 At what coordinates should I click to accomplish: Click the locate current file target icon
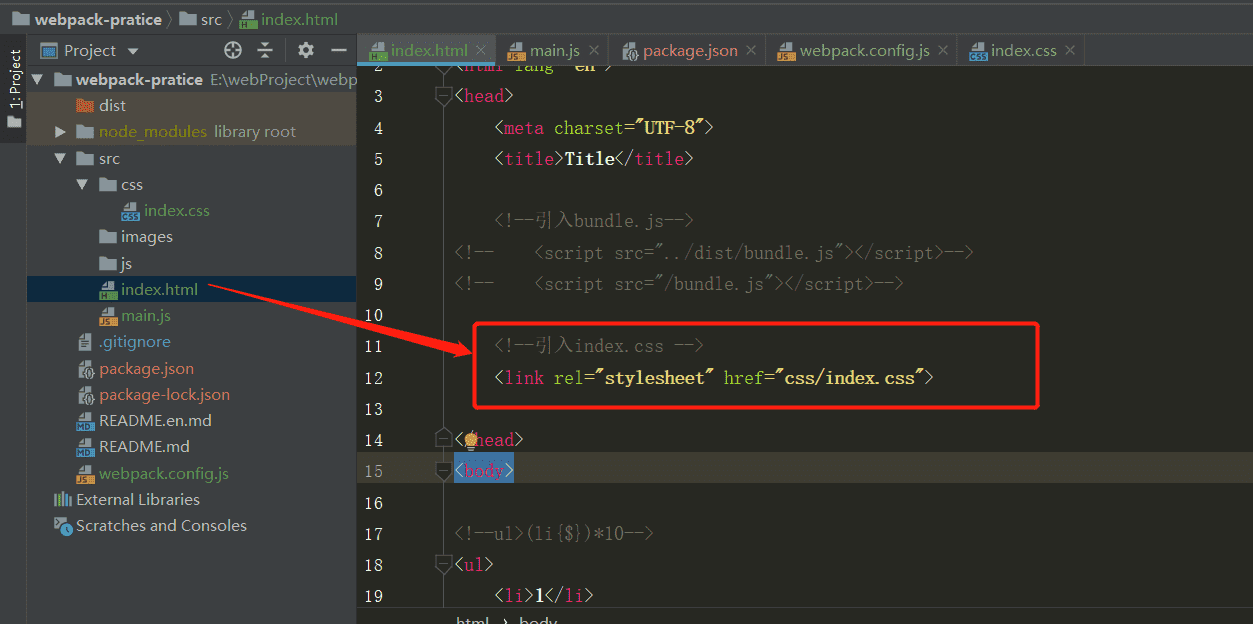[x=233, y=50]
